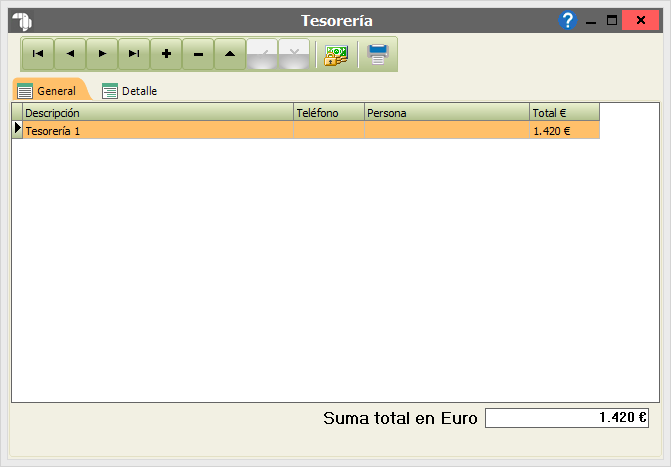Minimize the Tesorería window
671x467 pixels.
pyautogui.click(x=591, y=21)
